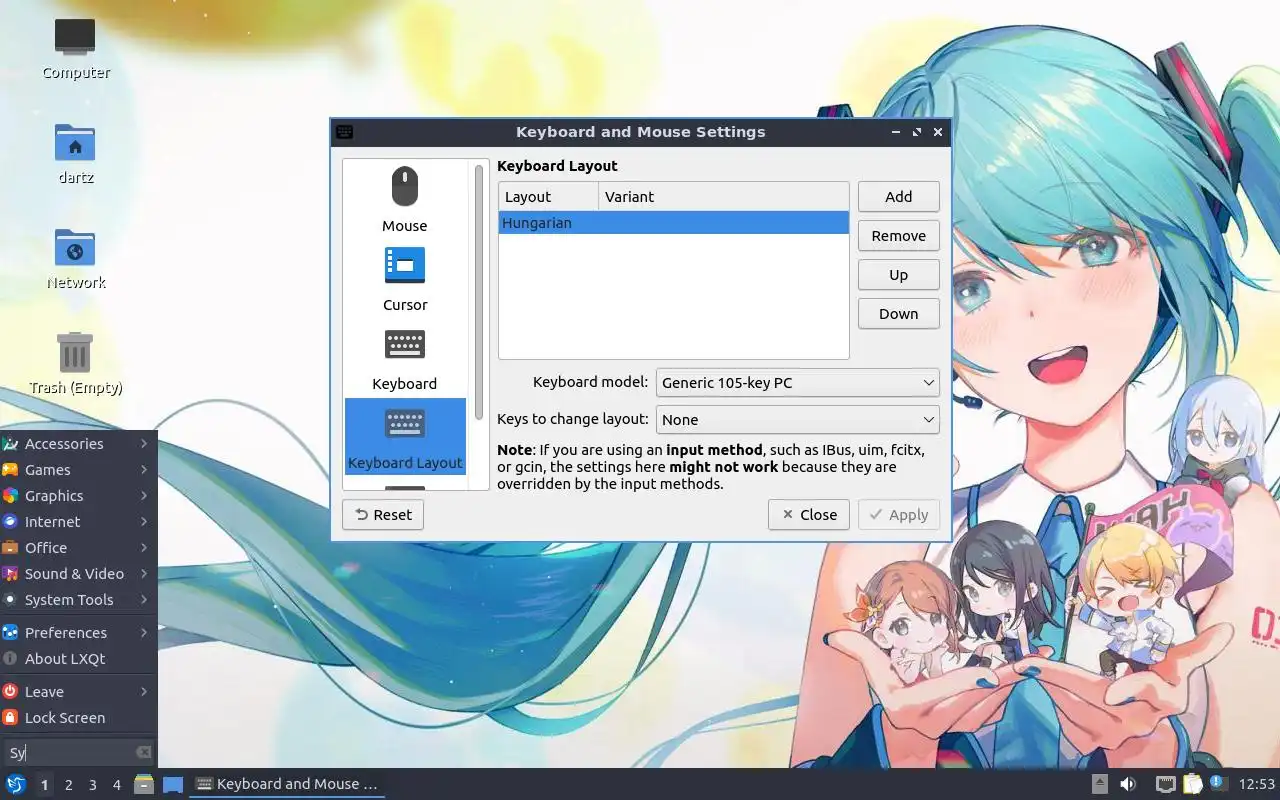Switch to virtual desktop 4
1280x800 pixels.
pos(116,784)
